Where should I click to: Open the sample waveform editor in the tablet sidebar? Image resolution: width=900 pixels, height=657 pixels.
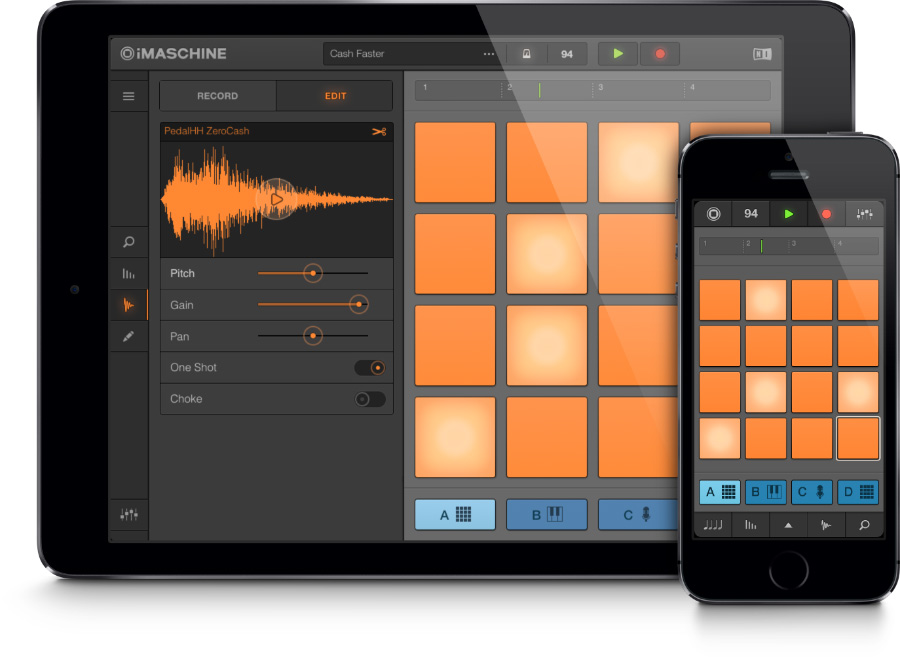128,305
